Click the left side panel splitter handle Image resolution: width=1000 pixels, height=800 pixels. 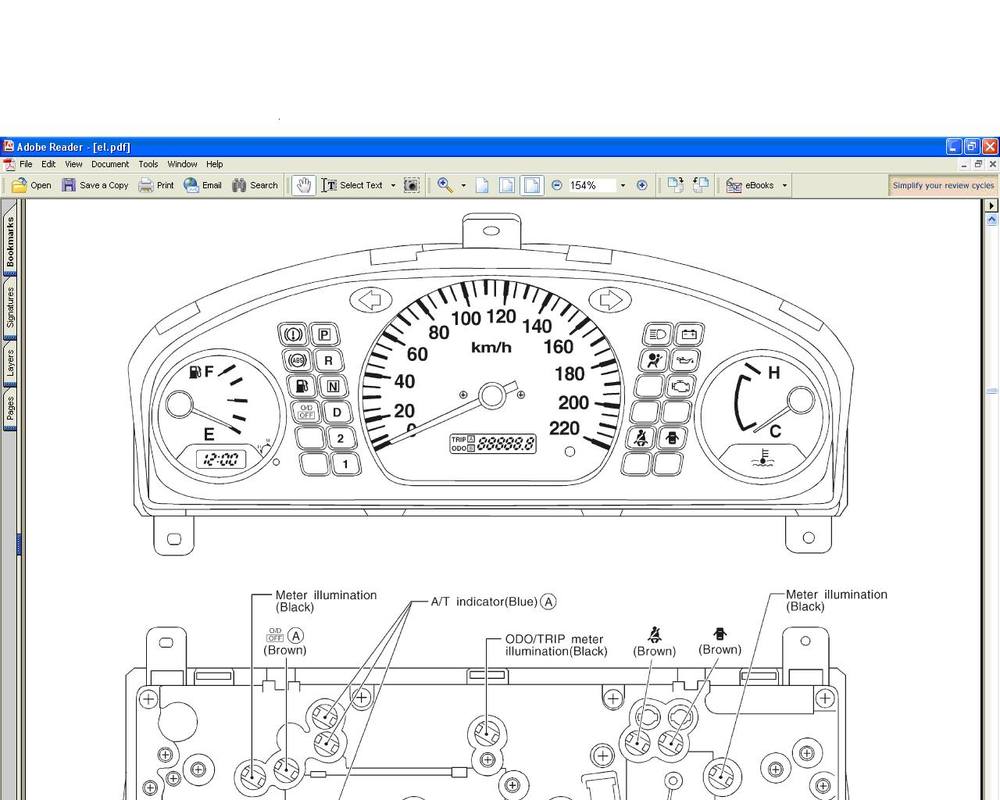(x=20, y=544)
